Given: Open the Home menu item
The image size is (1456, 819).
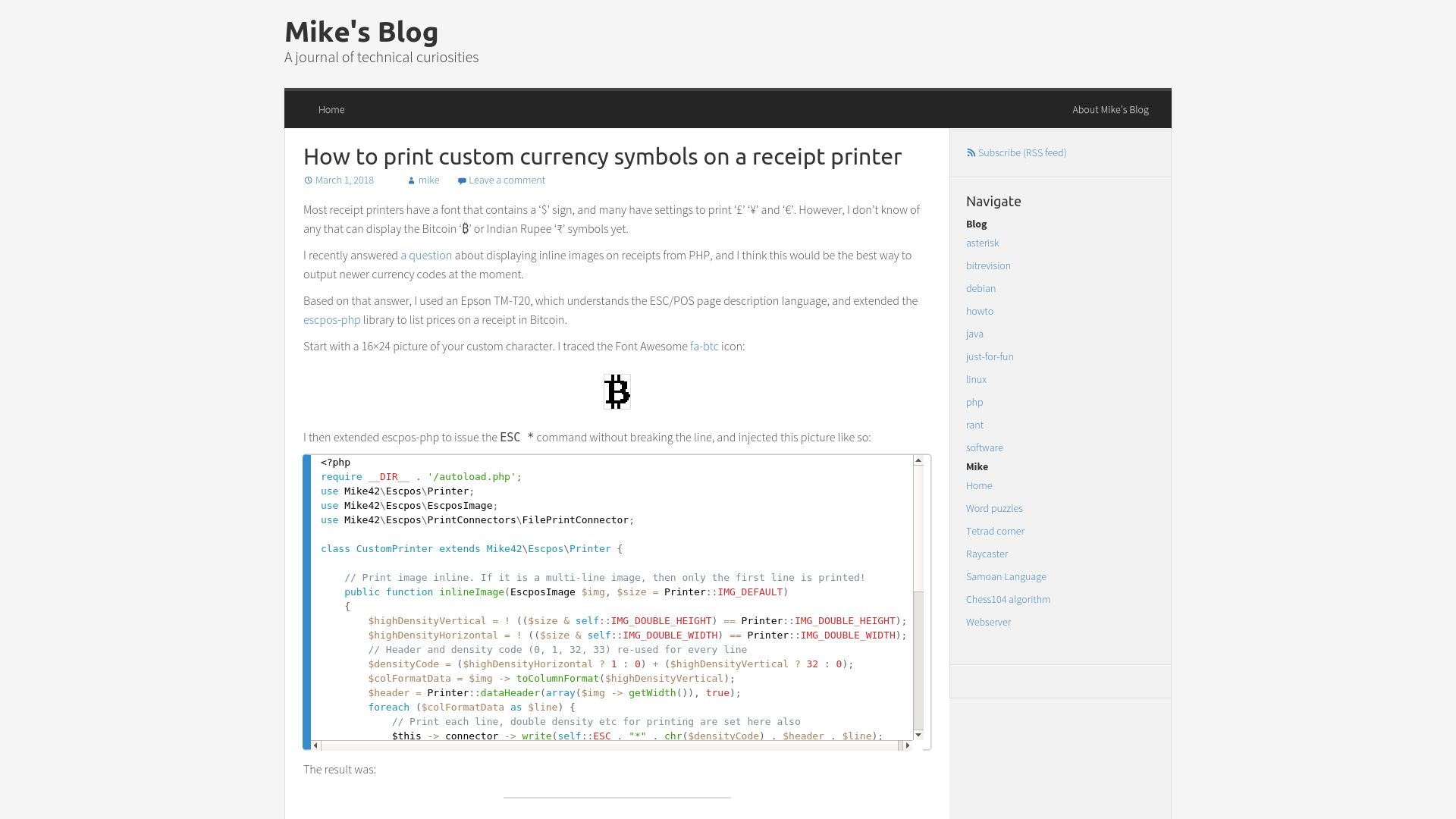Looking at the screenshot, I should (x=331, y=110).
